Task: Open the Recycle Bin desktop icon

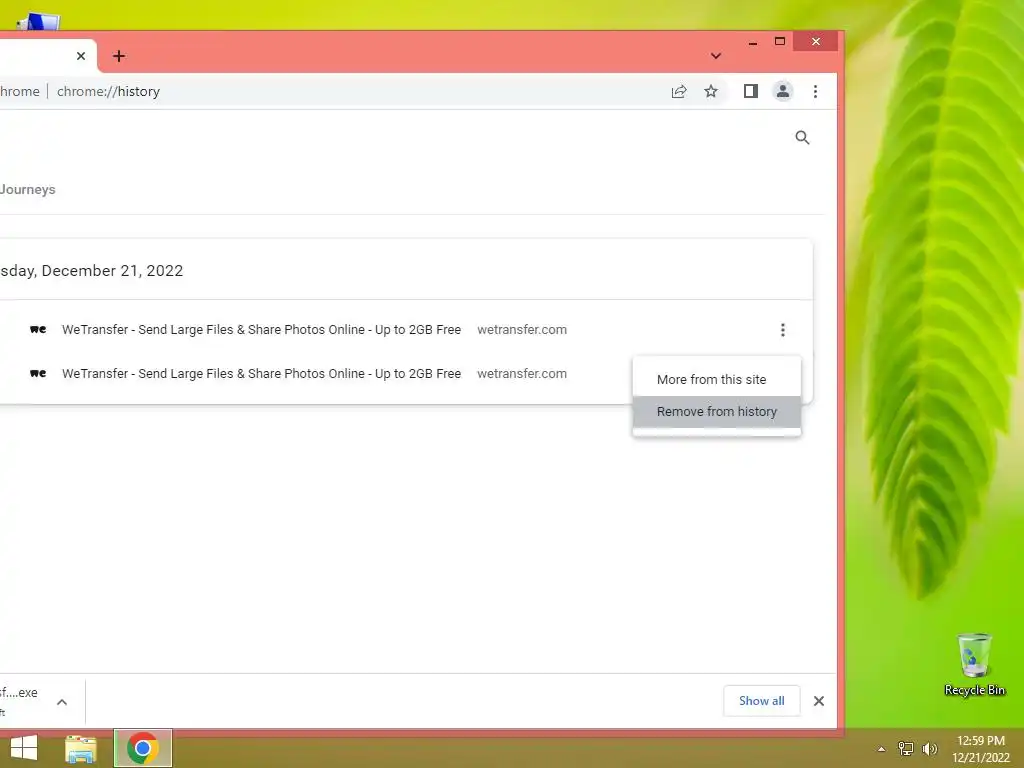Action: point(974,665)
